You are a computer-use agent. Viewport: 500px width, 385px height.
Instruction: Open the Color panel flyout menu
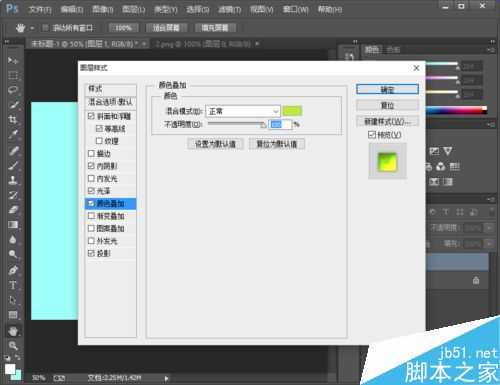pos(491,50)
